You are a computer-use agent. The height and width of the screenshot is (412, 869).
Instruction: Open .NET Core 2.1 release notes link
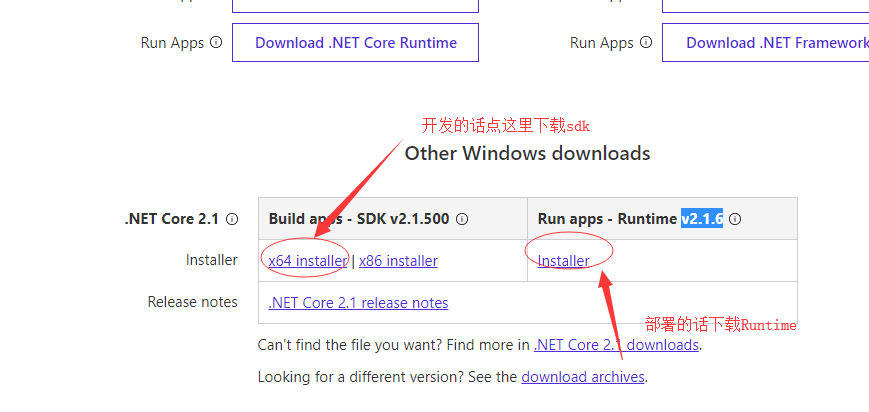[358, 302]
